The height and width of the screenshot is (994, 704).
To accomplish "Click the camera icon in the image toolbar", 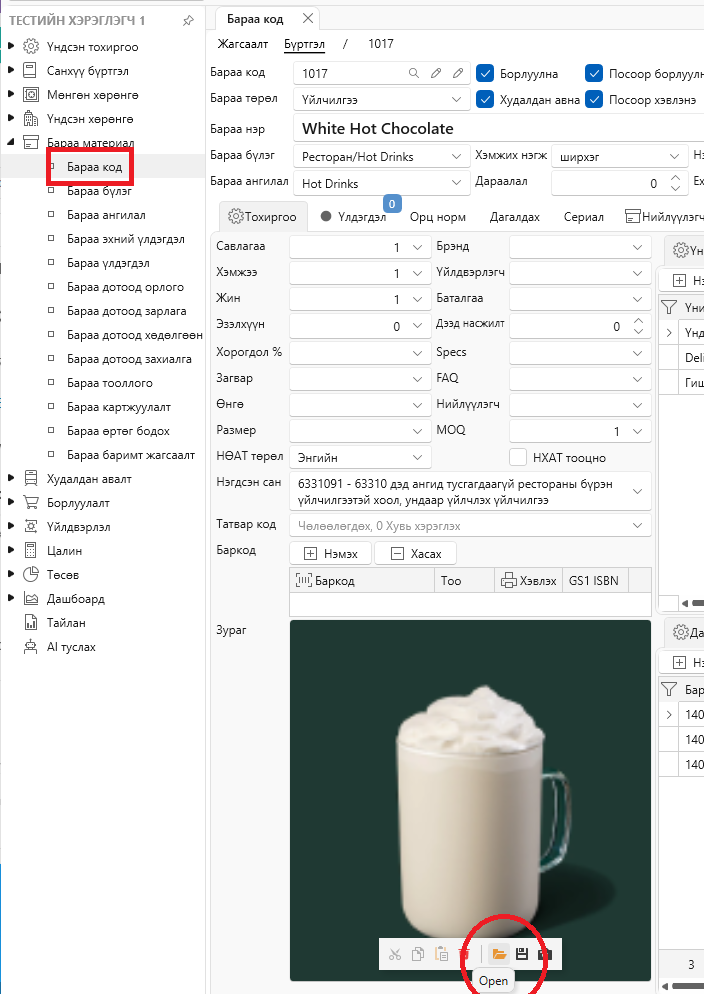I will pos(544,954).
